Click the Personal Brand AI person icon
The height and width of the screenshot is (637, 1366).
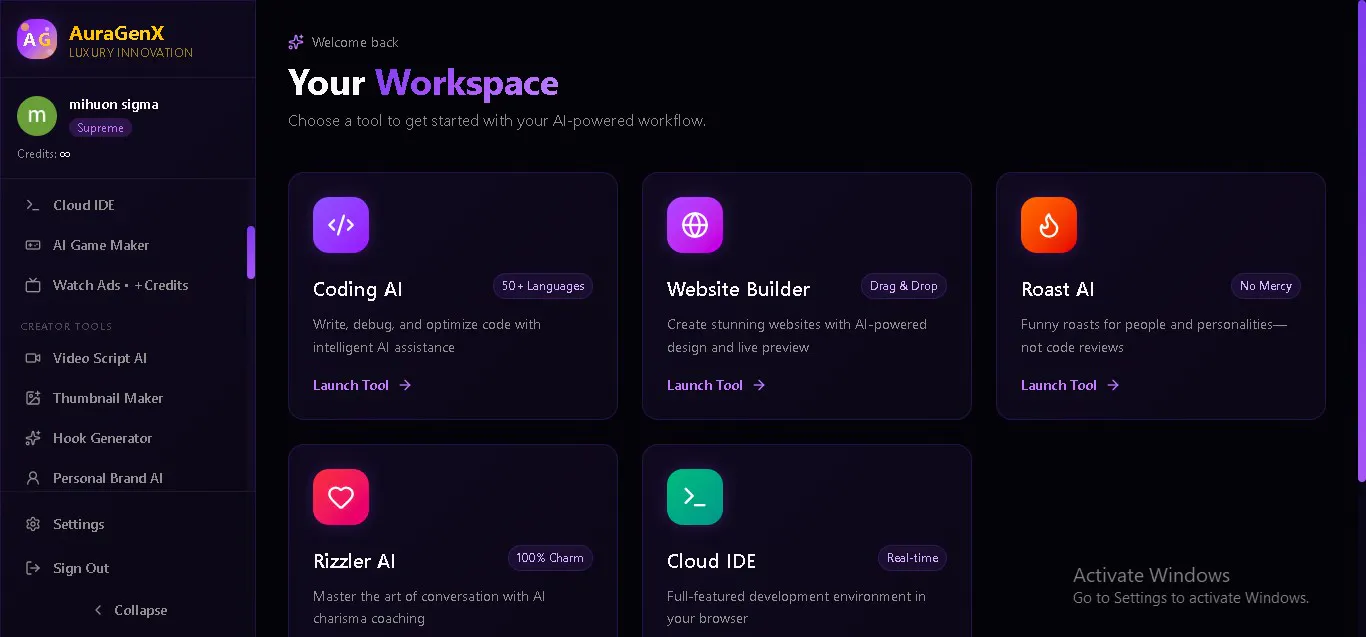click(33, 478)
